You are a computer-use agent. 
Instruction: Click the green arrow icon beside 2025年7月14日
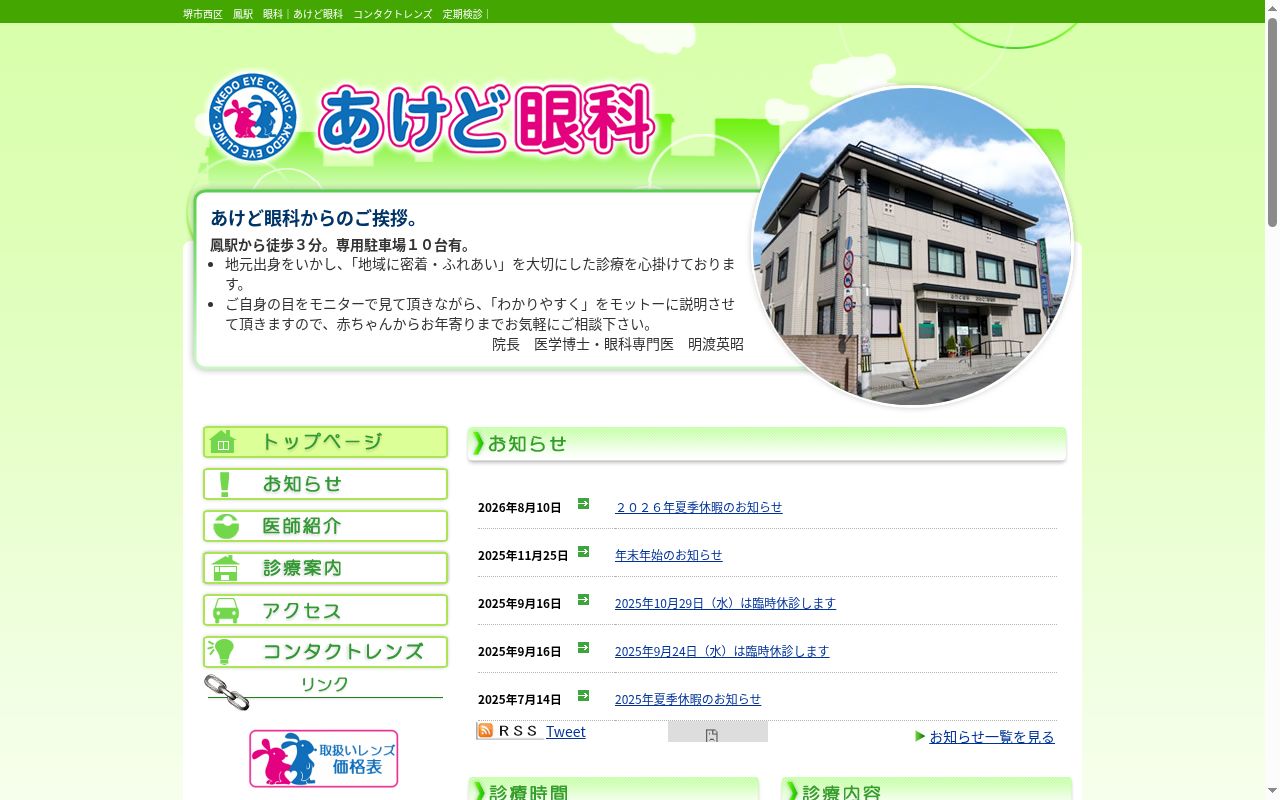point(583,696)
